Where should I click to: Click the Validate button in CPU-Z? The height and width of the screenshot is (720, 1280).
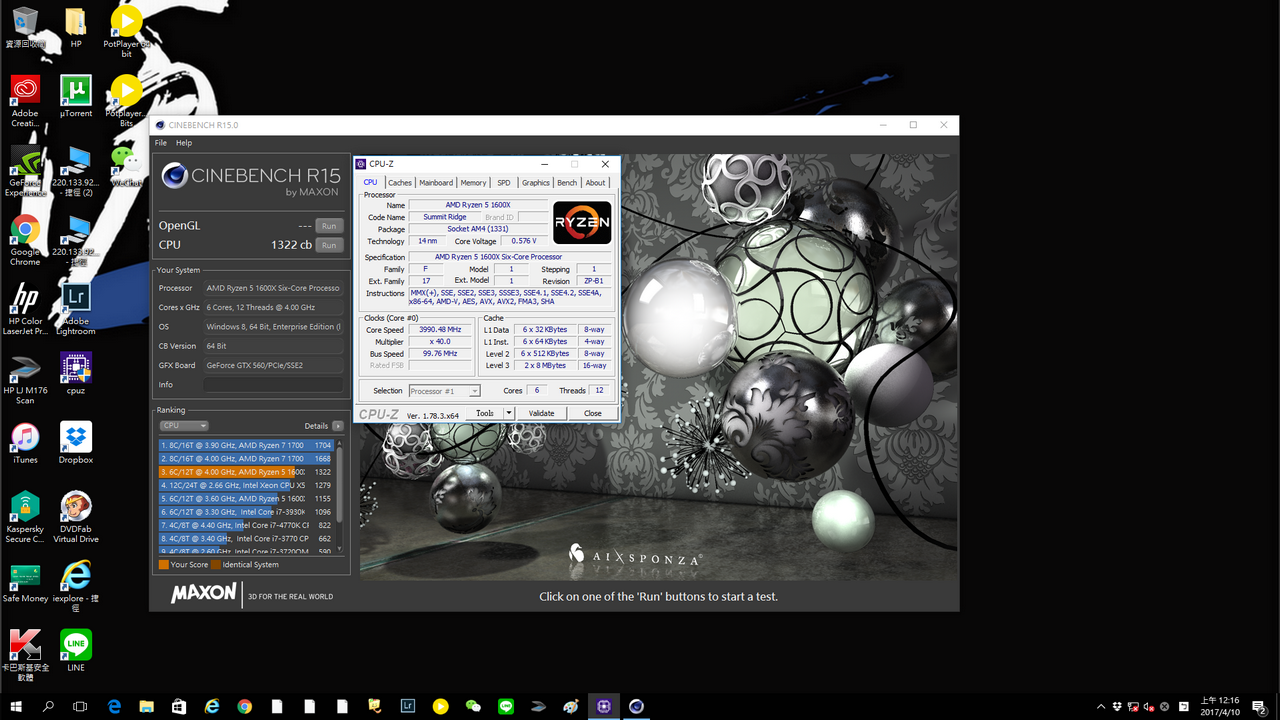[x=541, y=413]
